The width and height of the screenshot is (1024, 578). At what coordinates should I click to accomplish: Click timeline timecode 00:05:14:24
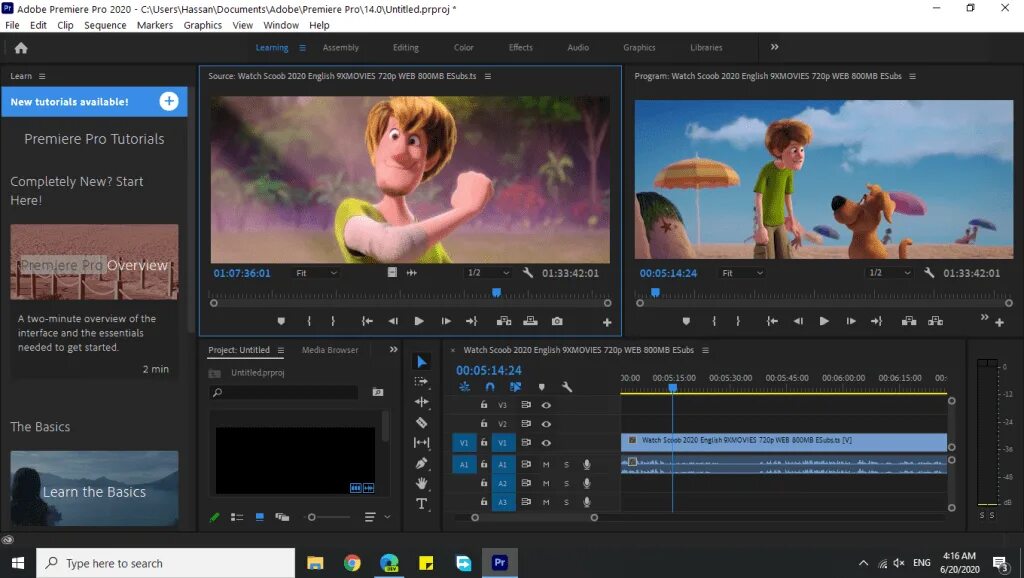tap(488, 370)
